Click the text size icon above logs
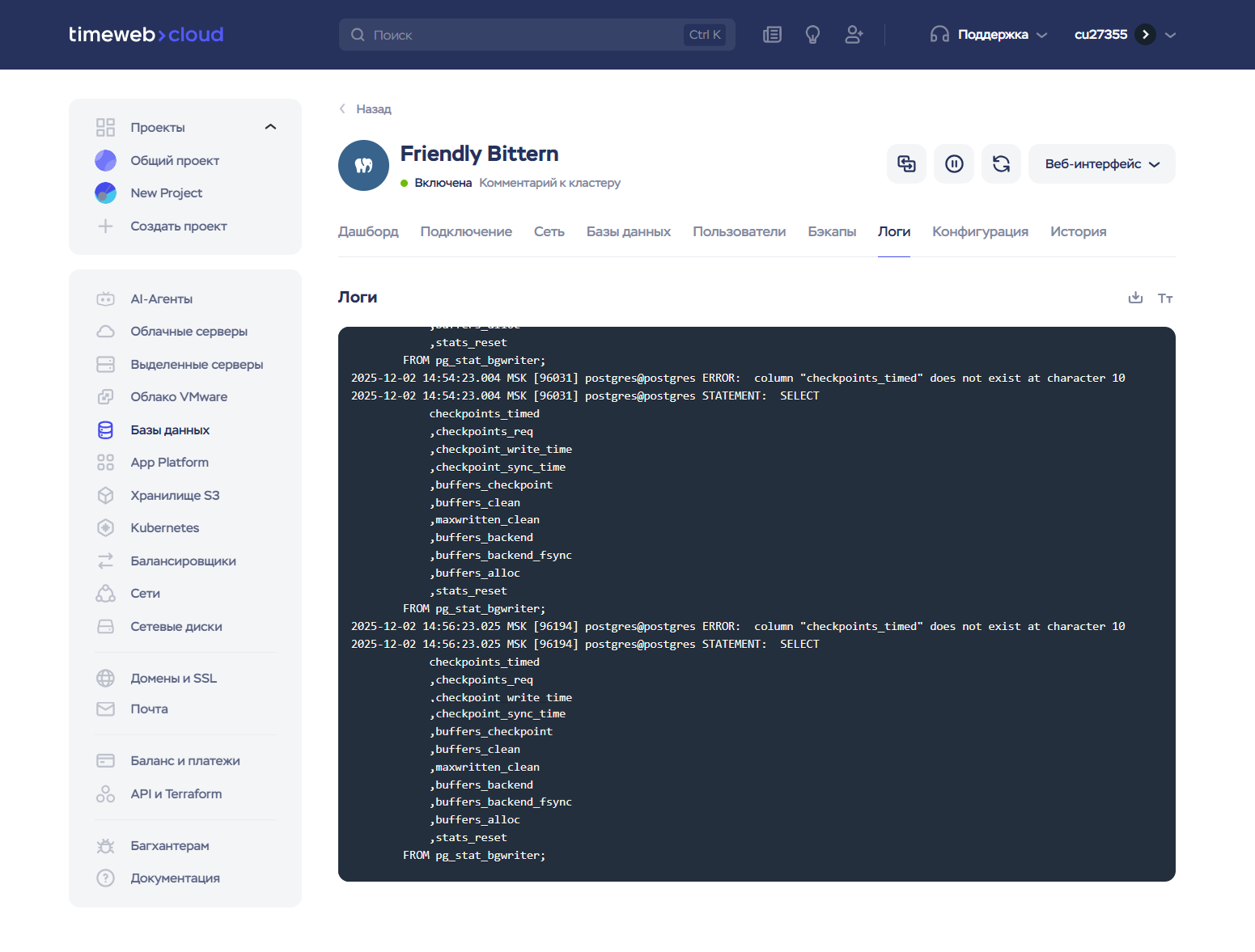The height and width of the screenshot is (952, 1255). [1164, 298]
